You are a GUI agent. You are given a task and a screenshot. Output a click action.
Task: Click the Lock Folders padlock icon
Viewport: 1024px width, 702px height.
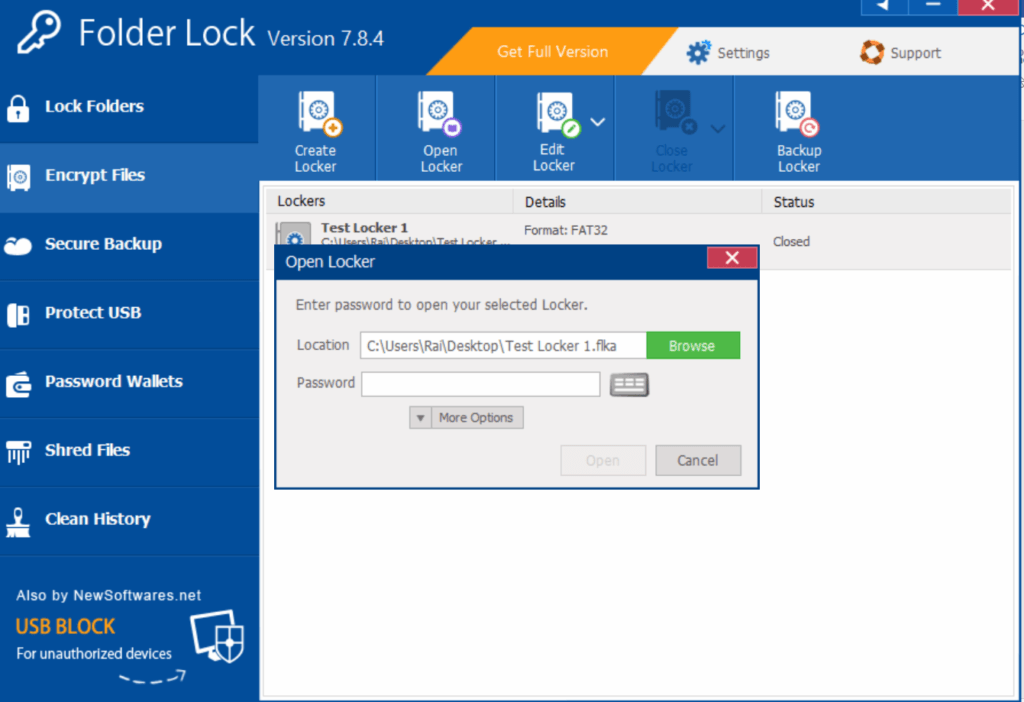[18, 108]
